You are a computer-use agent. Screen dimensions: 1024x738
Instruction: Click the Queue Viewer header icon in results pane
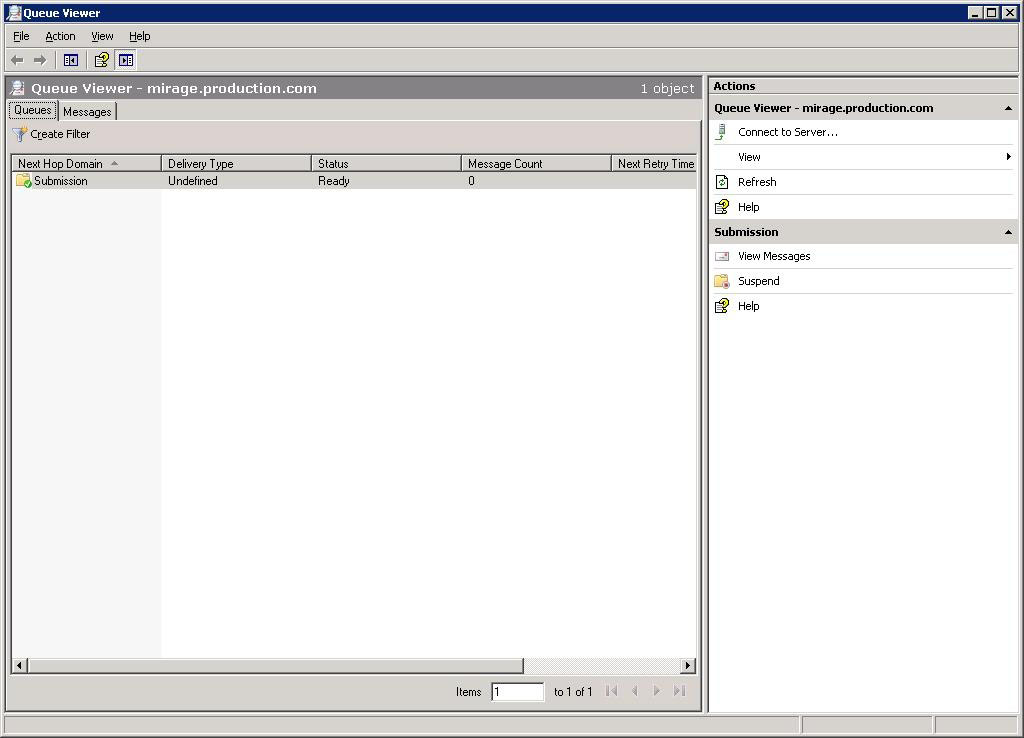[18, 88]
